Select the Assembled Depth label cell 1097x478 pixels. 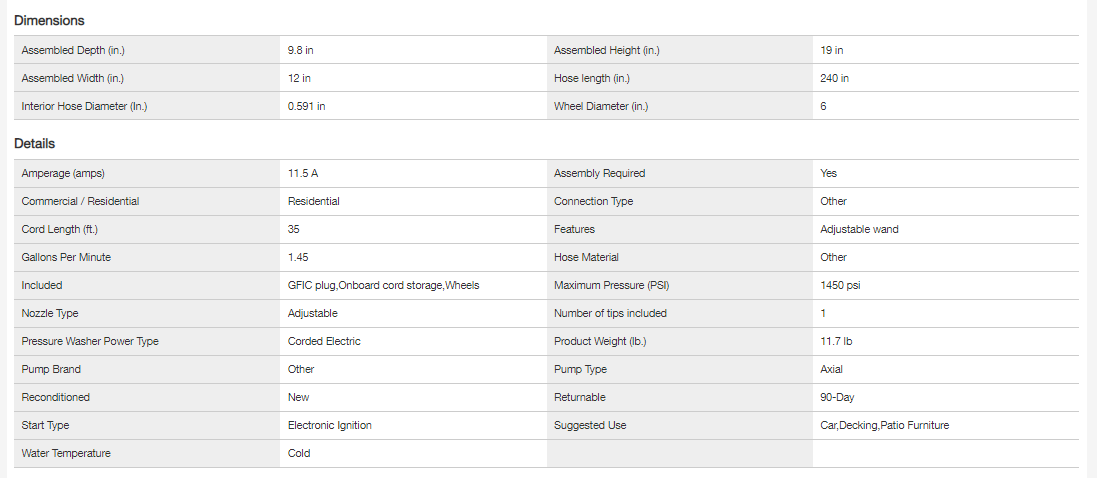[x=73, y=50]
